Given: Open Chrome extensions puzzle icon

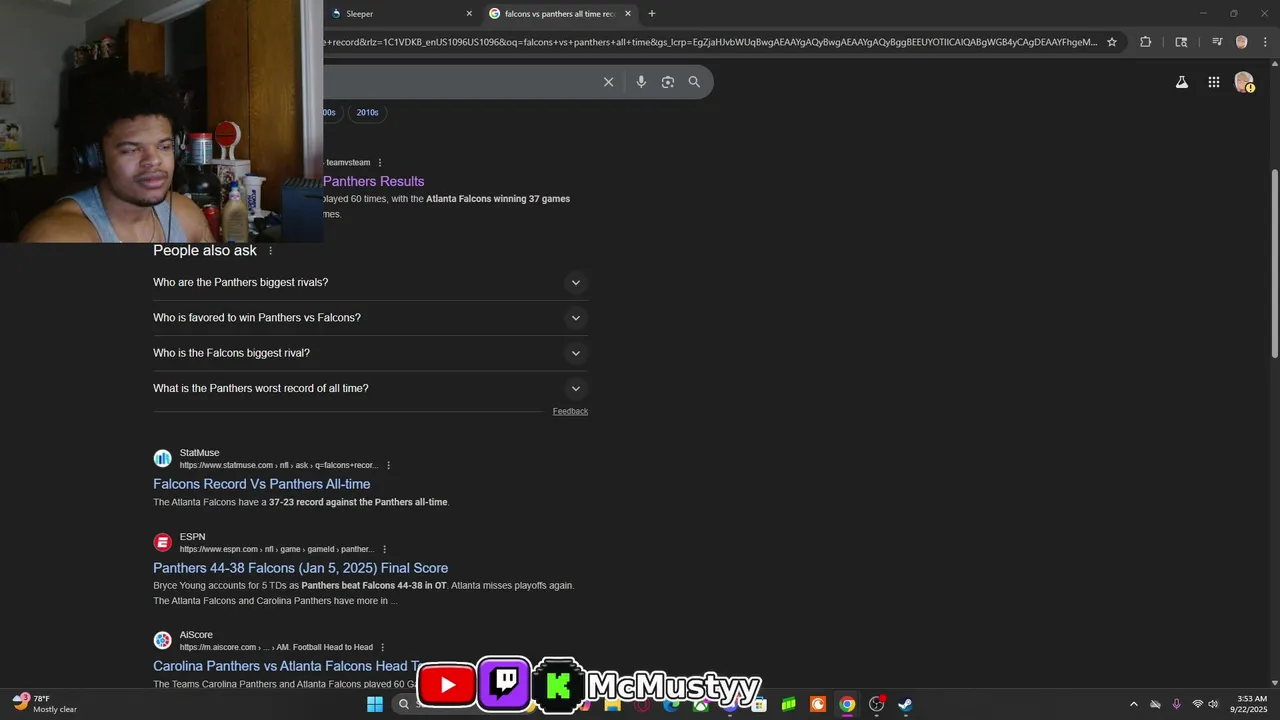Looking at the screenshot, I should (x=1146, y=42).
